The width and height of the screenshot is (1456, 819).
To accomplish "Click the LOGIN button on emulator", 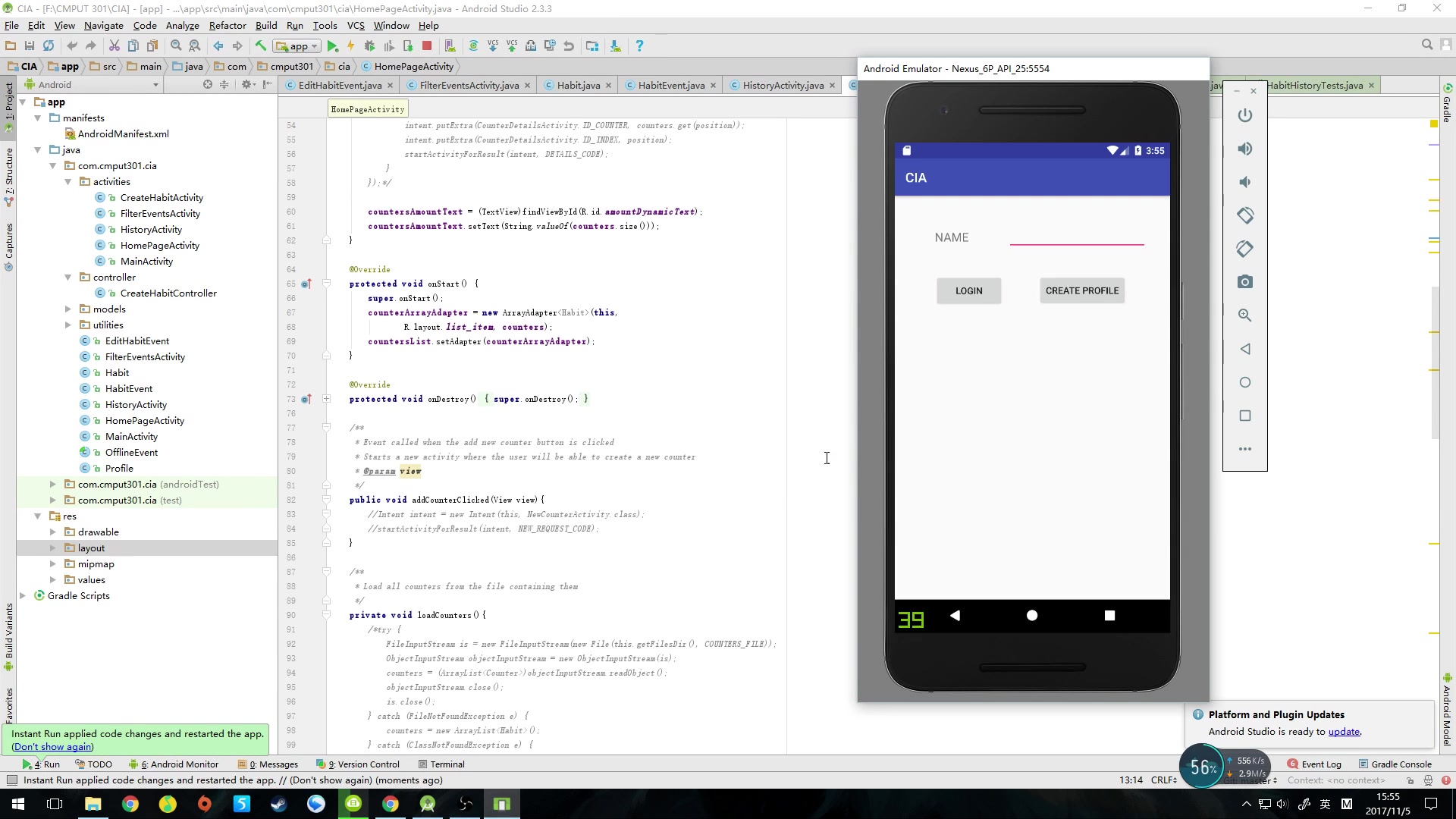I will click(x=969, y=290).
